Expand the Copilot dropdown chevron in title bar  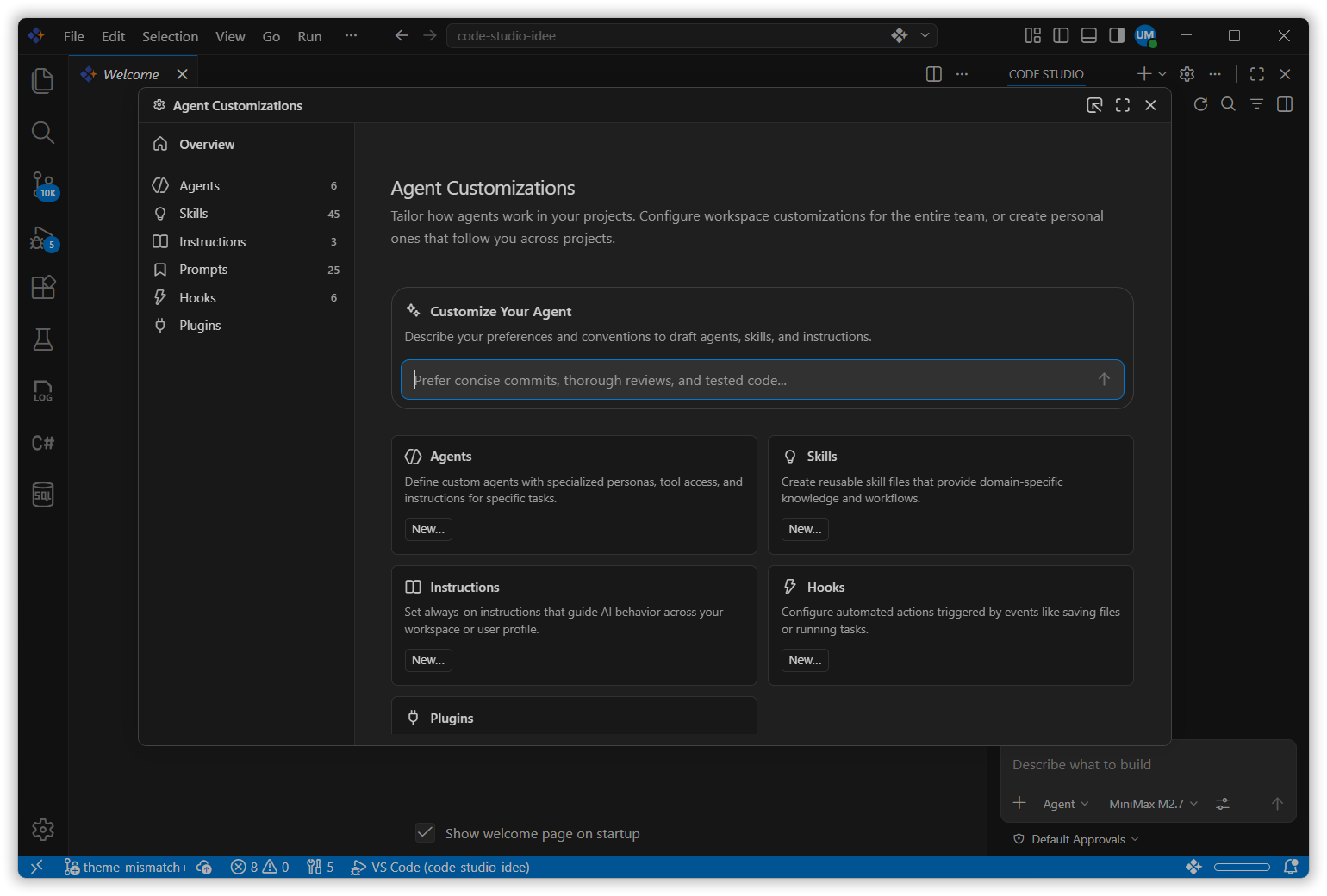pos(925,35)
